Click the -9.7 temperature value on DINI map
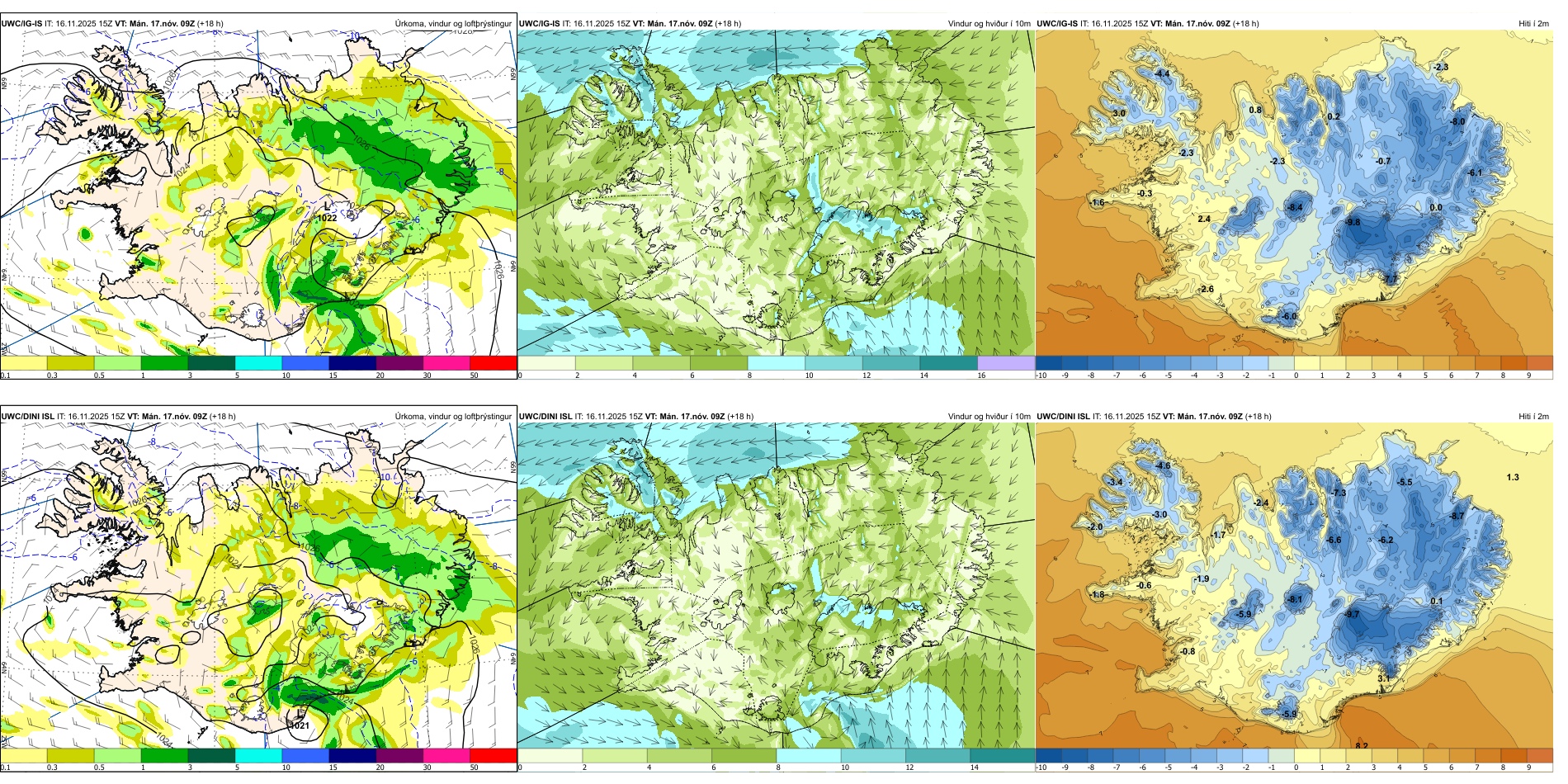Viewport: 1568px width, 784px height. tap(1352, 615)
